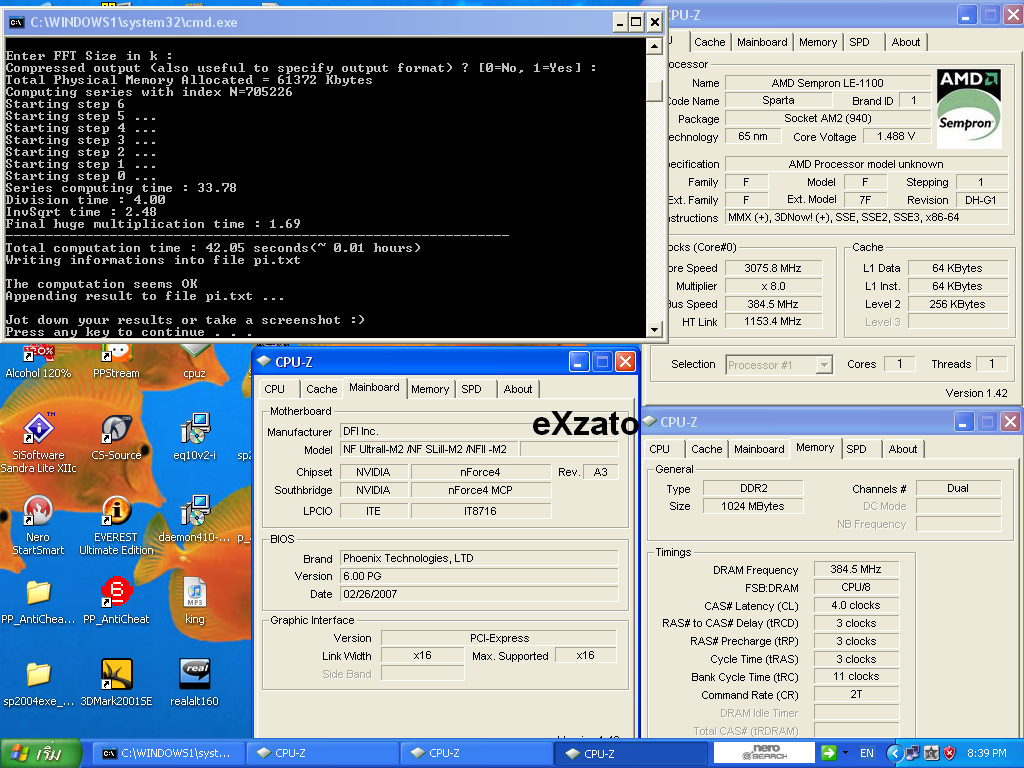Open Memory tab in Mainboard CPU-Z window
Viewport: 1024px width, 768px height.
click(430, 389)
